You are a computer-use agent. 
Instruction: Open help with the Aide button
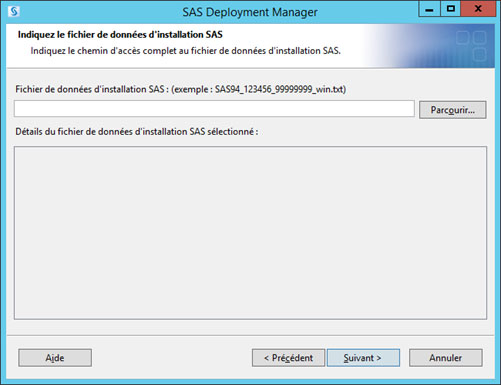55,358
